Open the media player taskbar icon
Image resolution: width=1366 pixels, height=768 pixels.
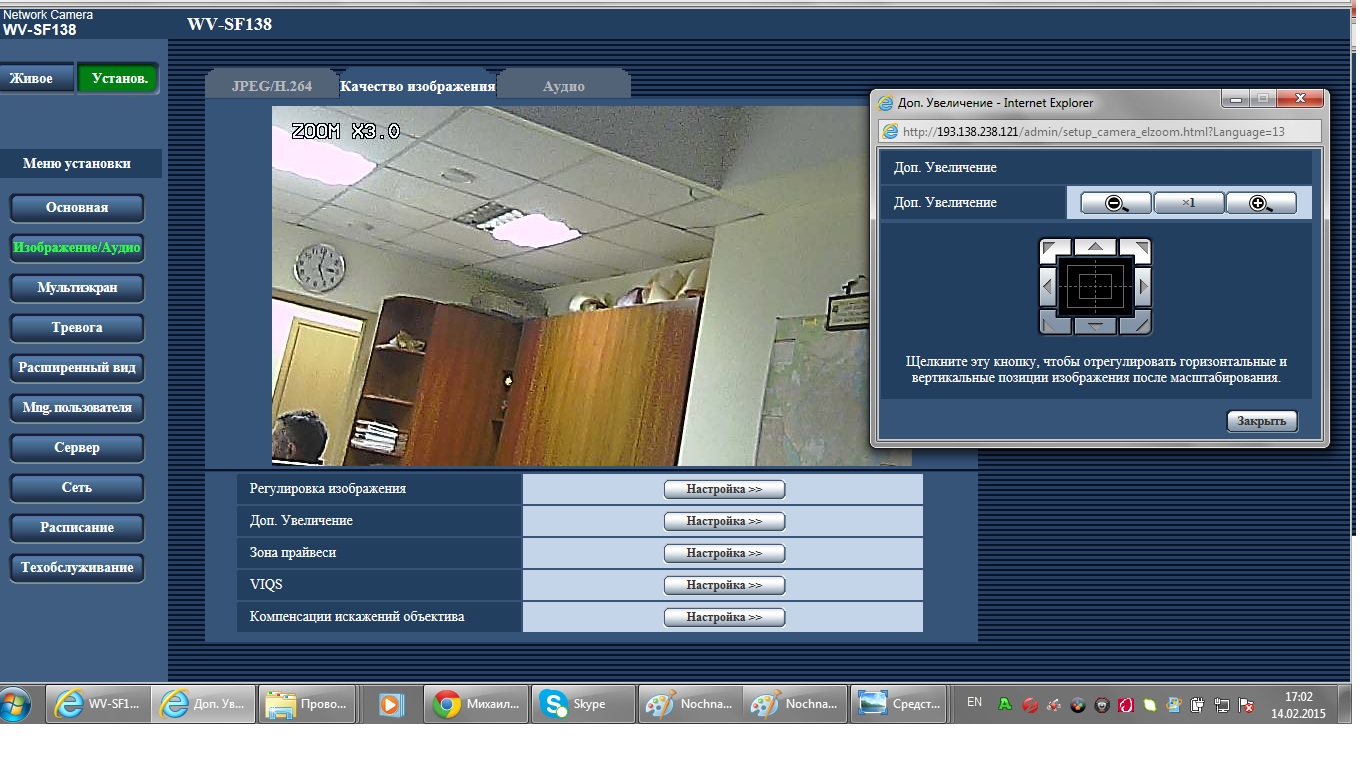391,704
